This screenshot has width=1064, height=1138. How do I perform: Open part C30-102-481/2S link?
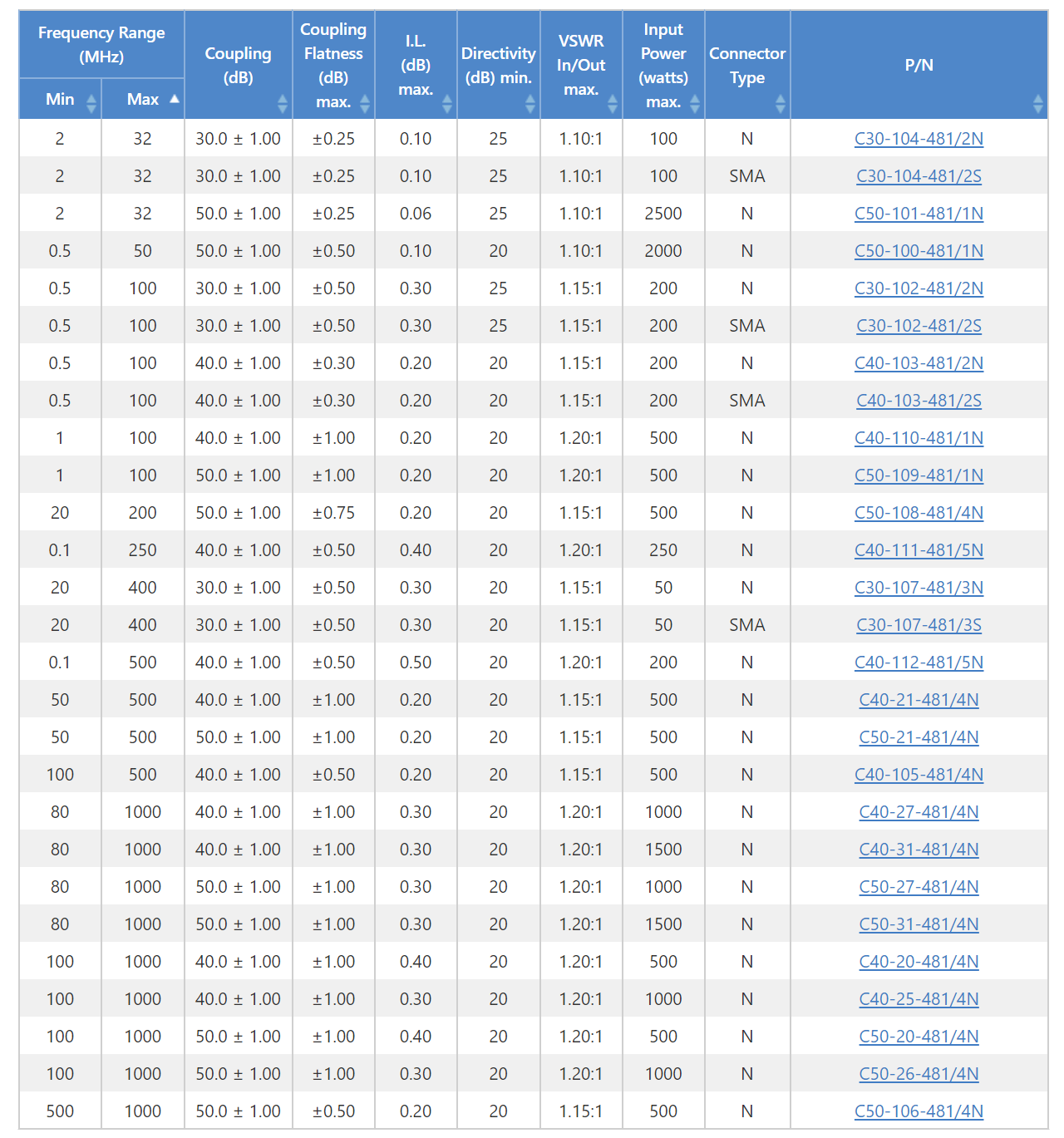pyautogui.click(x=919, y=326)
